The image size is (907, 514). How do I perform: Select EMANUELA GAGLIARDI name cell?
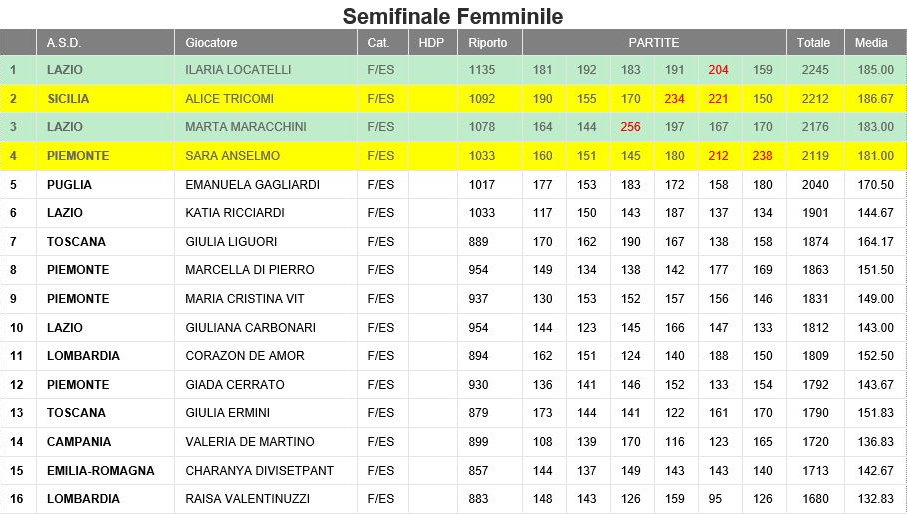[266, 185]
